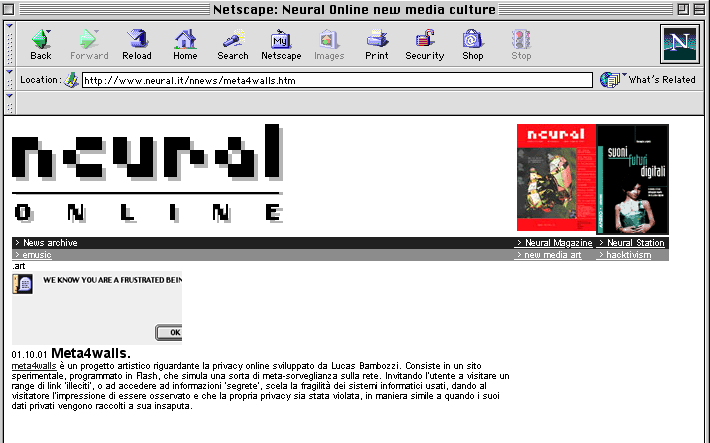Click the 01.10.01 date text
The height and width of the screenshot is (443, 710).
coord(29,354)
